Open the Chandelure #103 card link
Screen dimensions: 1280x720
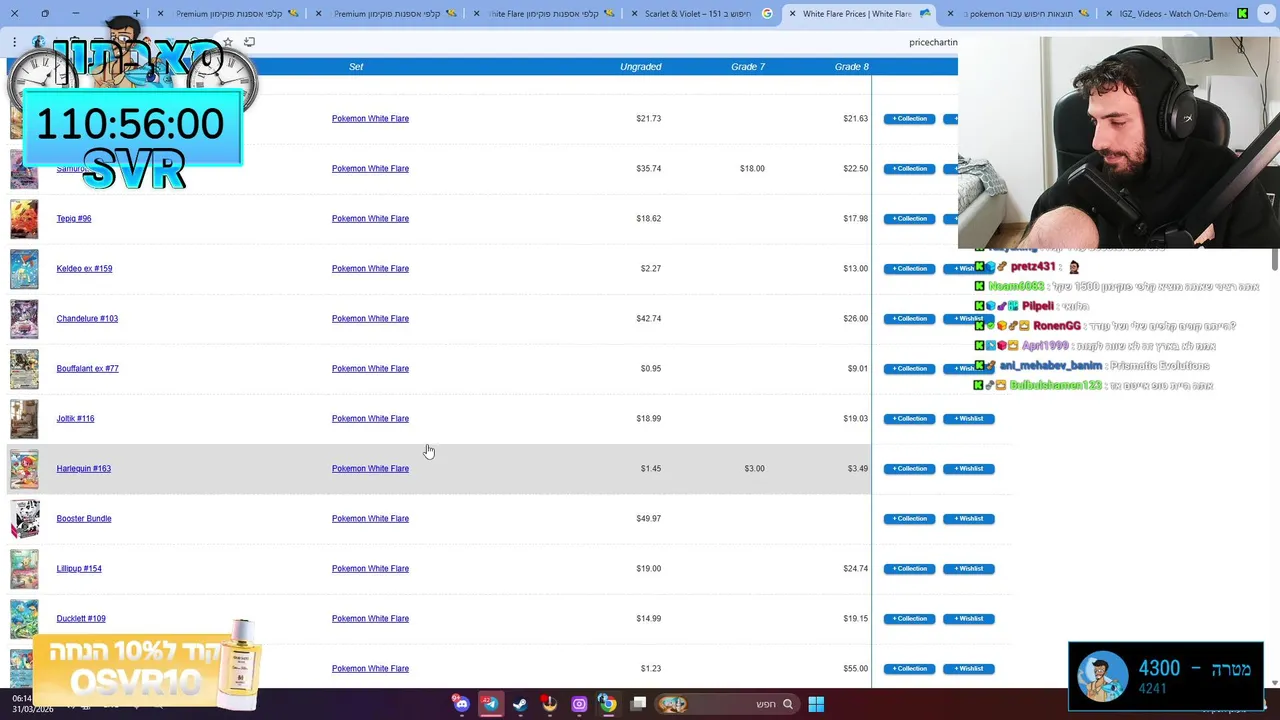point(87,319)
